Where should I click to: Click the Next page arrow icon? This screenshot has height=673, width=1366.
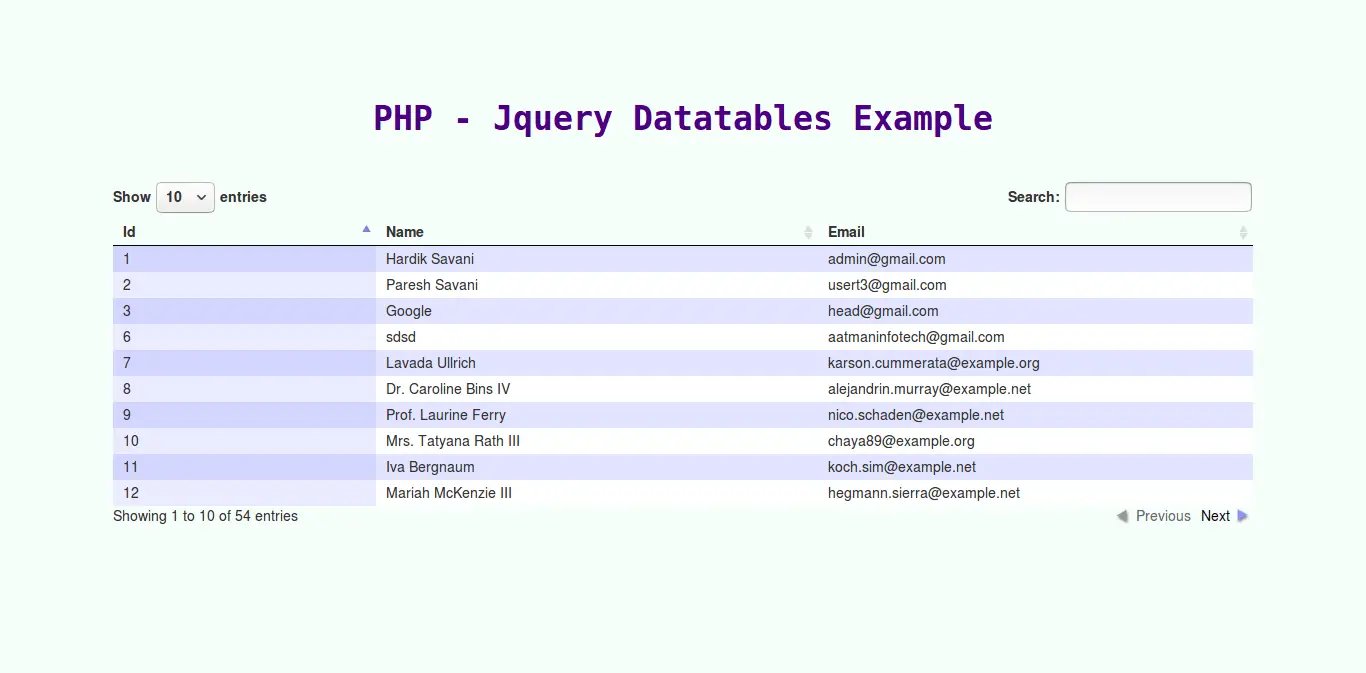tap(1243, 516)
